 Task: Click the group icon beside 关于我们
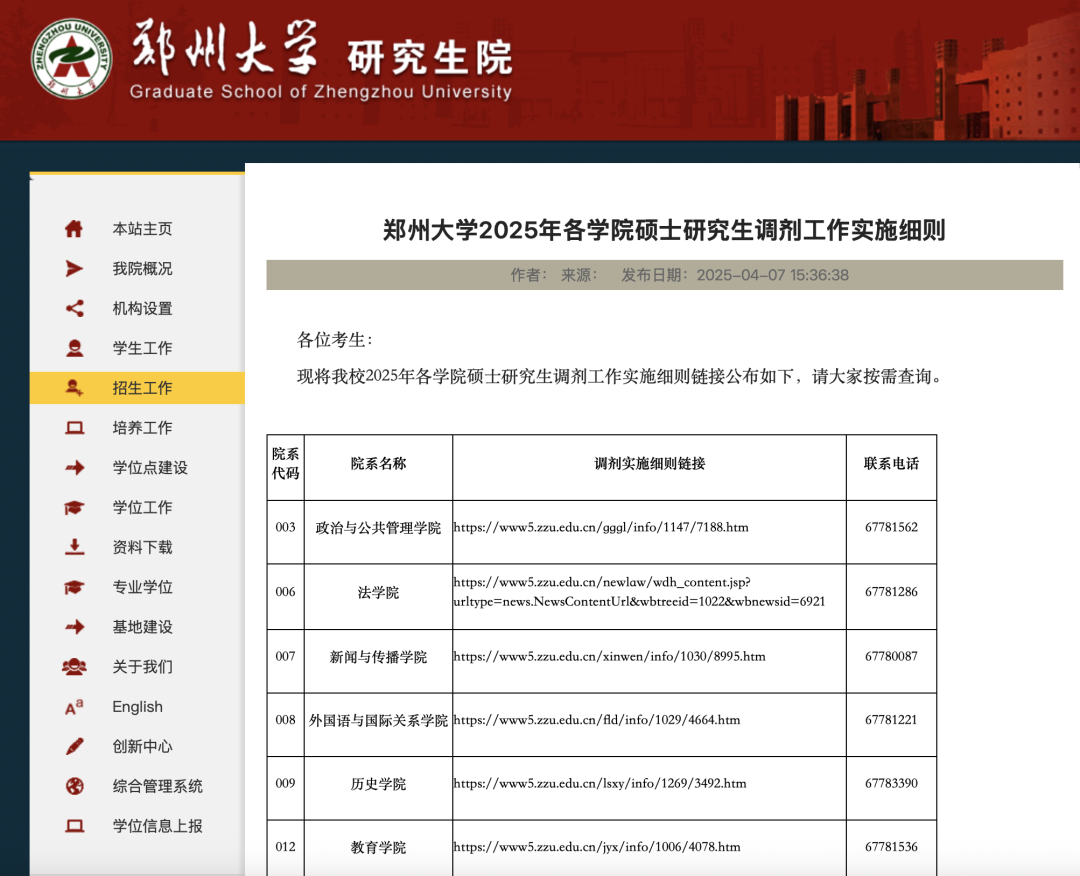click(74, 666)
